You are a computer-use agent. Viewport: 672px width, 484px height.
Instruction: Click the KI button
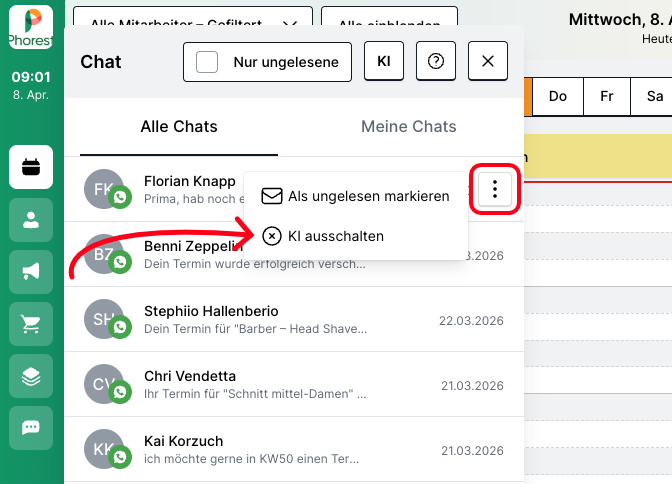383,61
